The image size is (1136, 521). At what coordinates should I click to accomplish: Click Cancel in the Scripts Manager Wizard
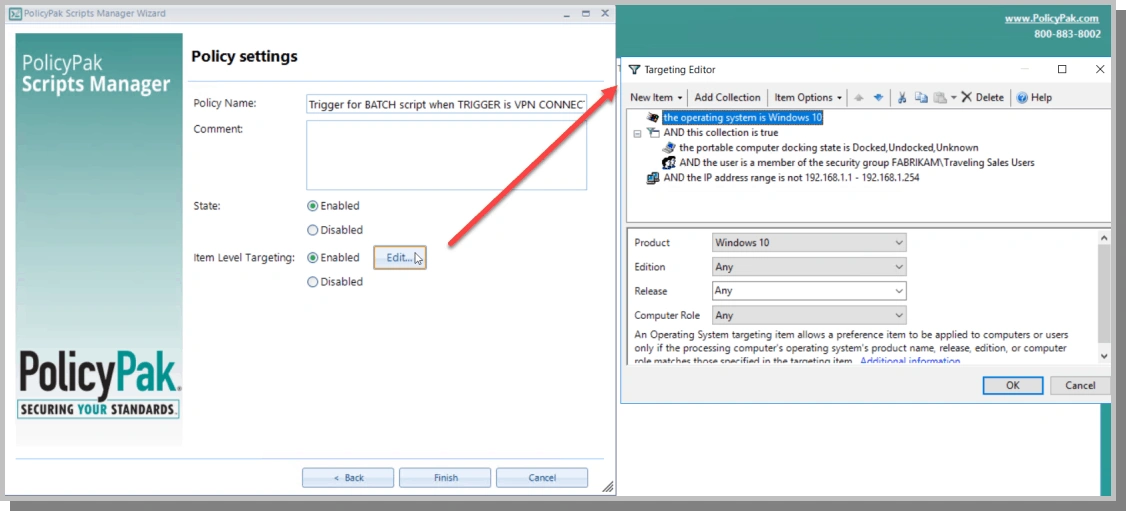pyautogui.click(x=542, y=478)
